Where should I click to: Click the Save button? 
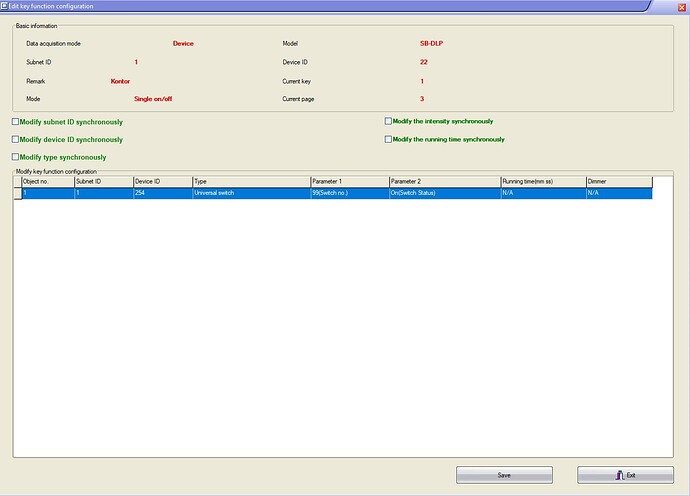504,475
